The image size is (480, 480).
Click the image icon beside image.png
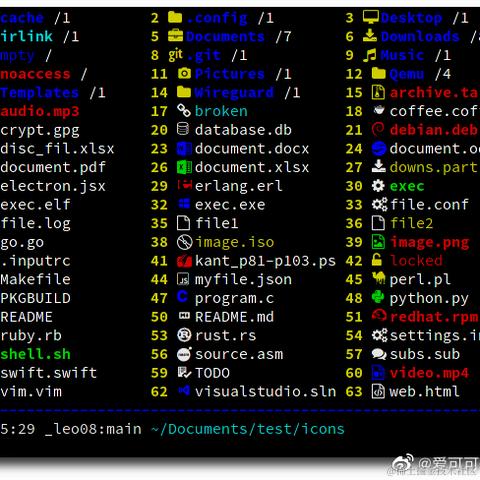pos(378,242)
